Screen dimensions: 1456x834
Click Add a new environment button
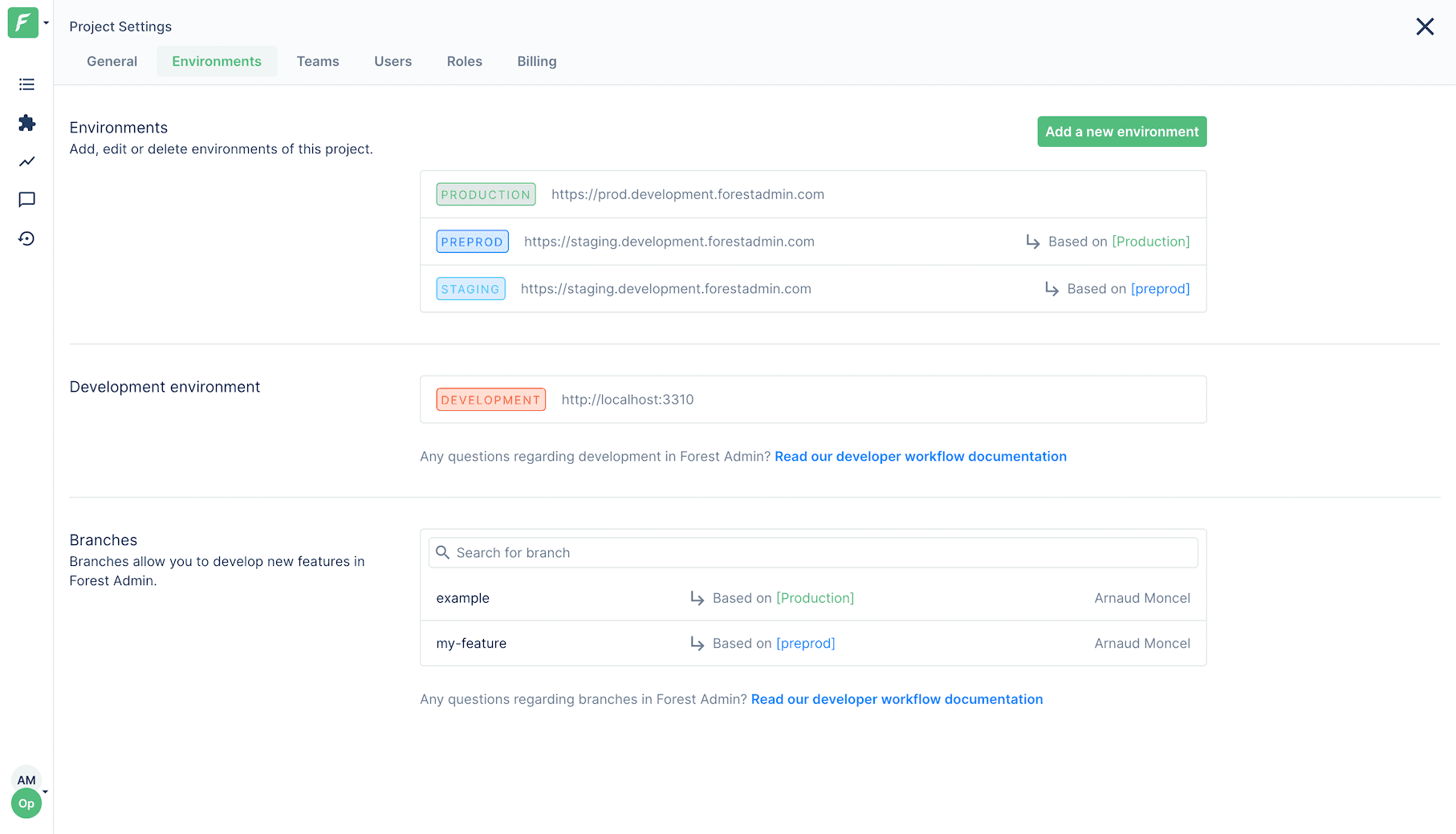(1122, 132)
